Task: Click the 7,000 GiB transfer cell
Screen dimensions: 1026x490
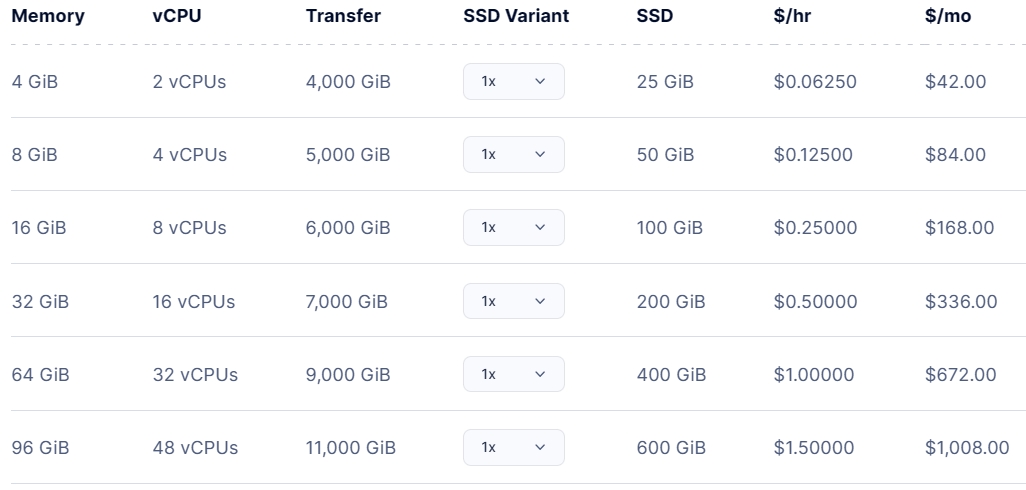Action: pos(347,301)
